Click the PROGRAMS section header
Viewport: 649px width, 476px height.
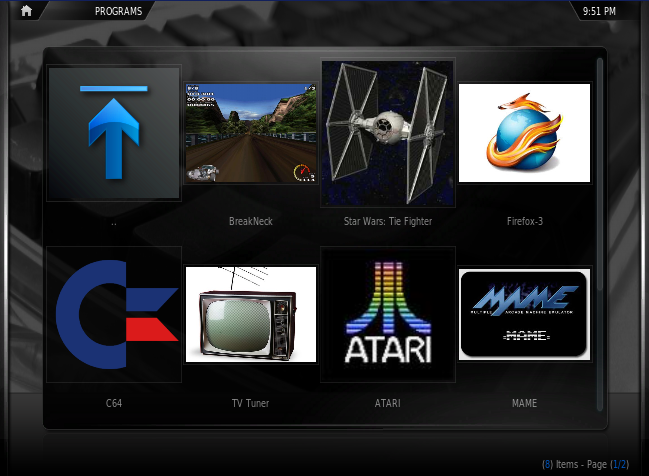[x=118, y=11]
